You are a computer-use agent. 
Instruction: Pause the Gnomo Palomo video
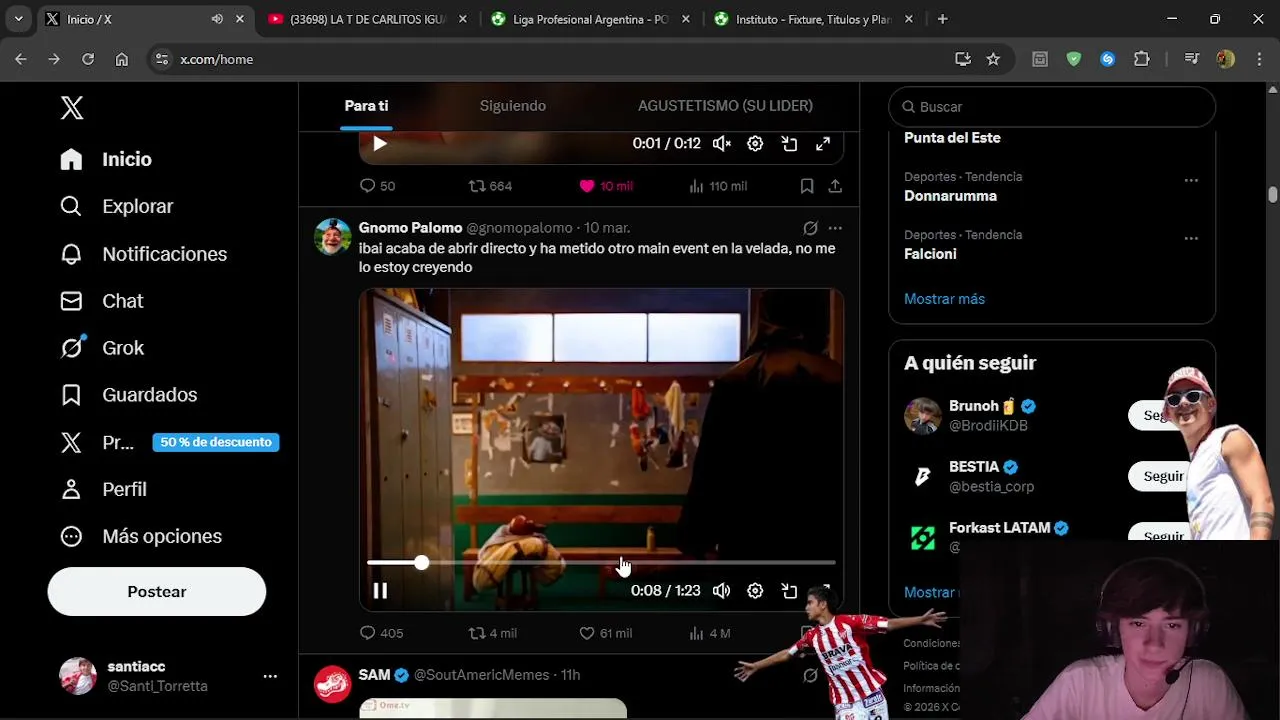pyautogui.click(x=380, y=591)
